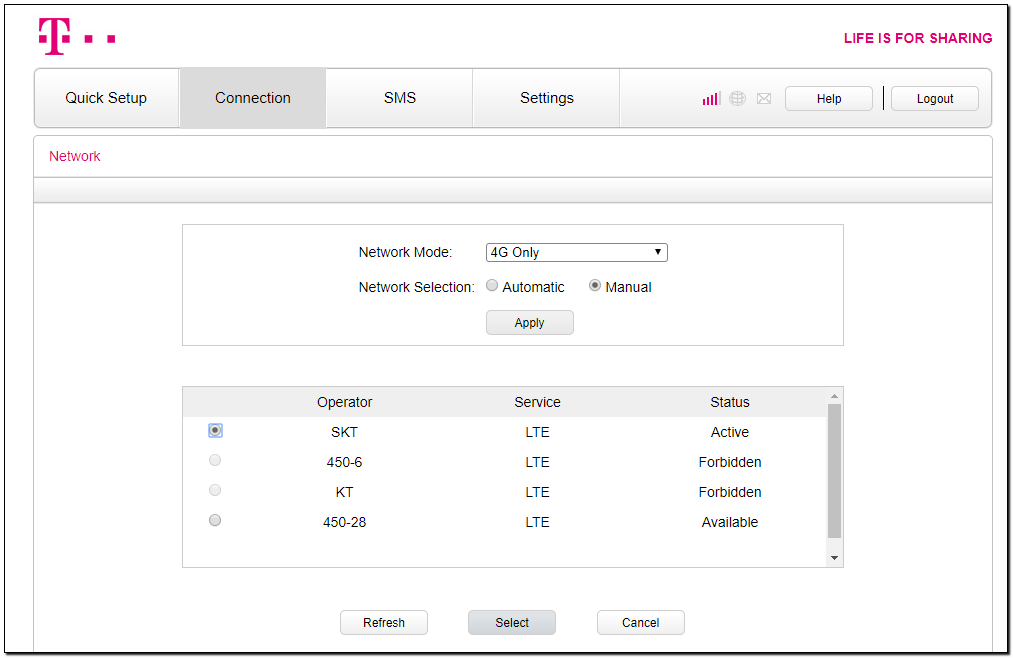Click the SKT operator name

[344, 432]
